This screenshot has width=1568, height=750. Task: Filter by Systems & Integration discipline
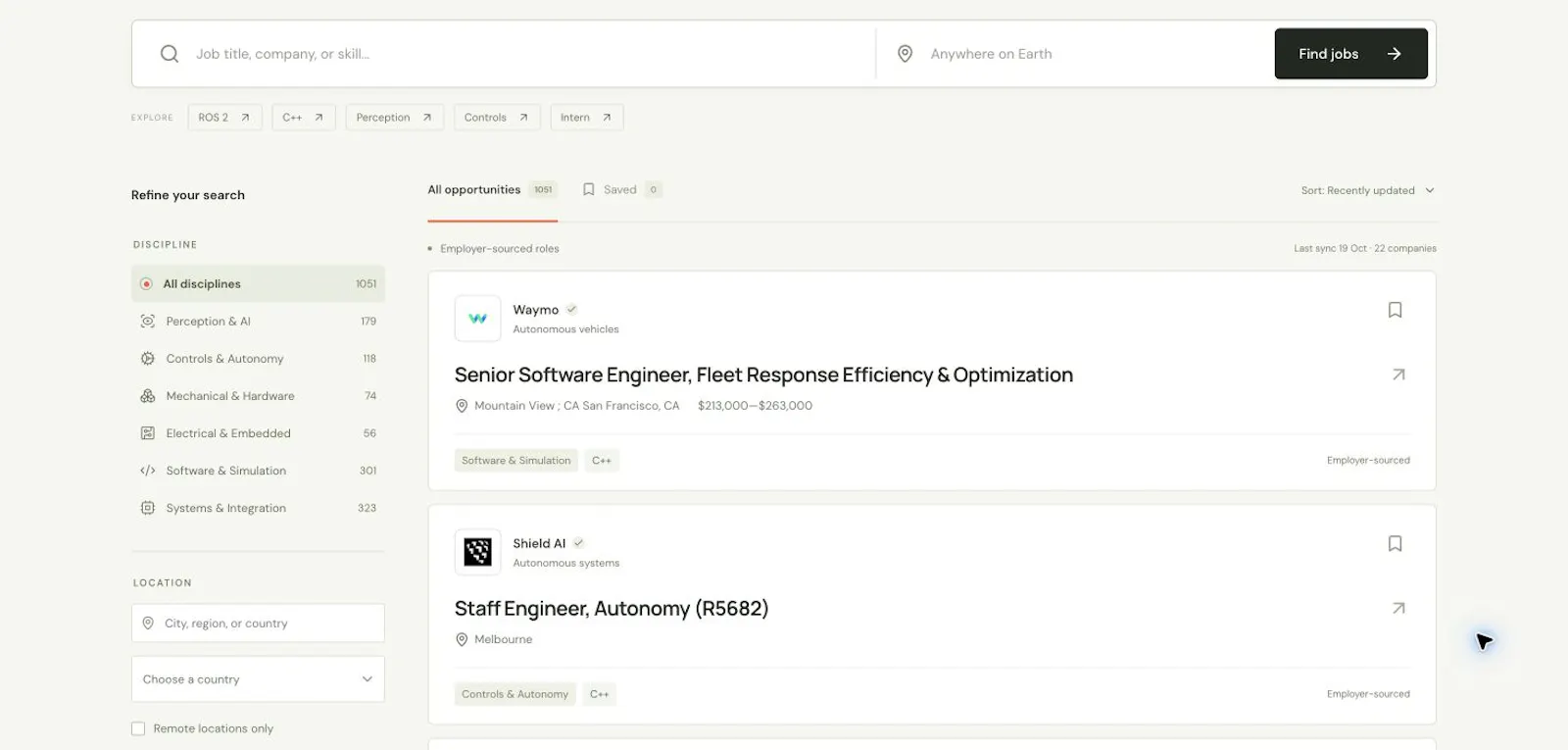258,508
